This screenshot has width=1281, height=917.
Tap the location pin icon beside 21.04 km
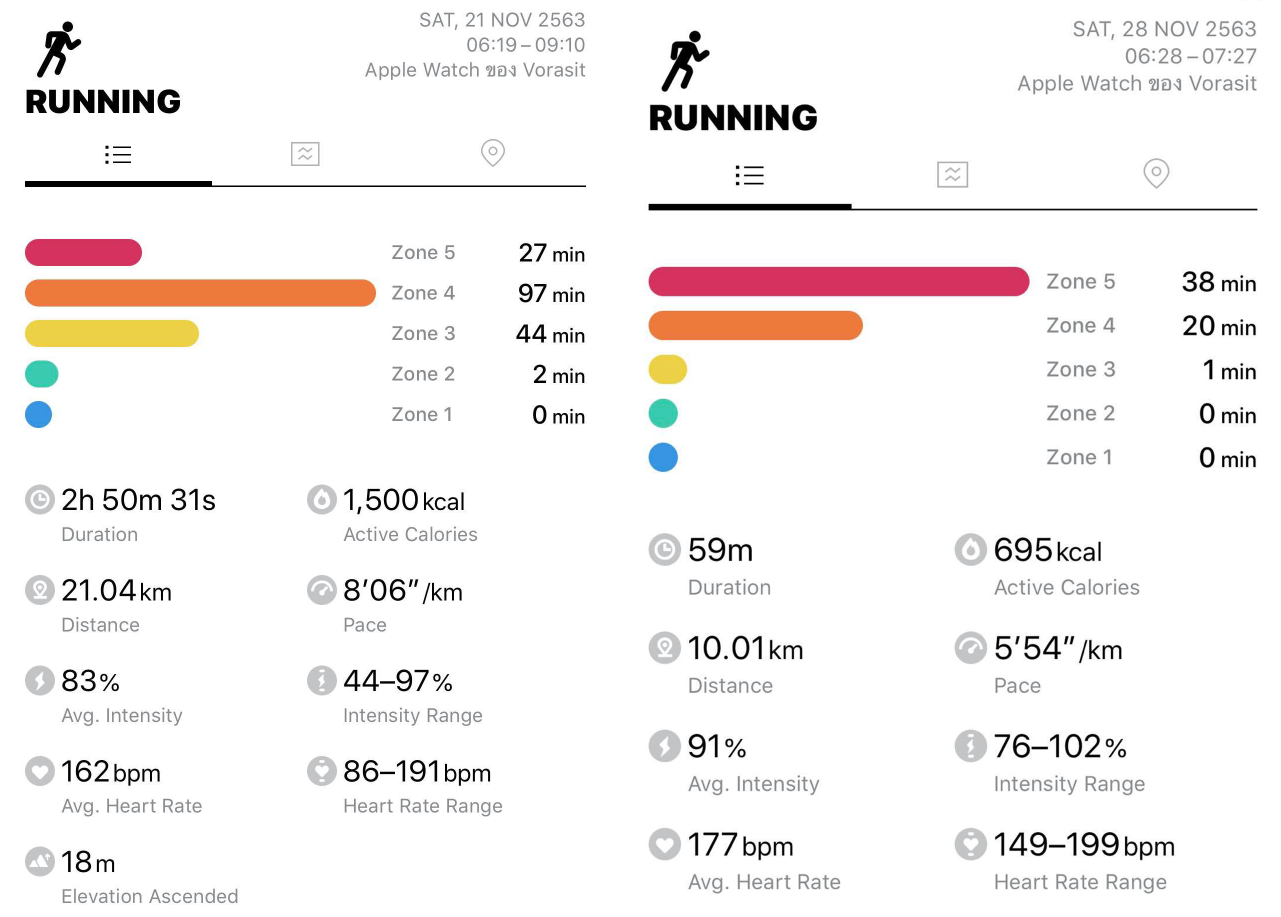(39, 591)
